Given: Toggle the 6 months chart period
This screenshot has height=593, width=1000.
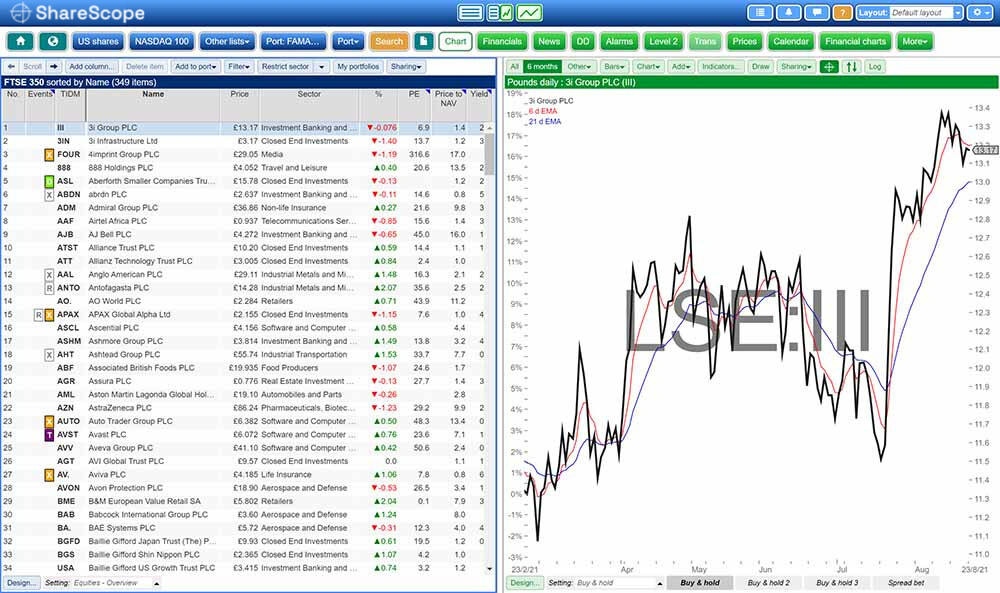Looking at the screenshot, I should tap(540, 67).
